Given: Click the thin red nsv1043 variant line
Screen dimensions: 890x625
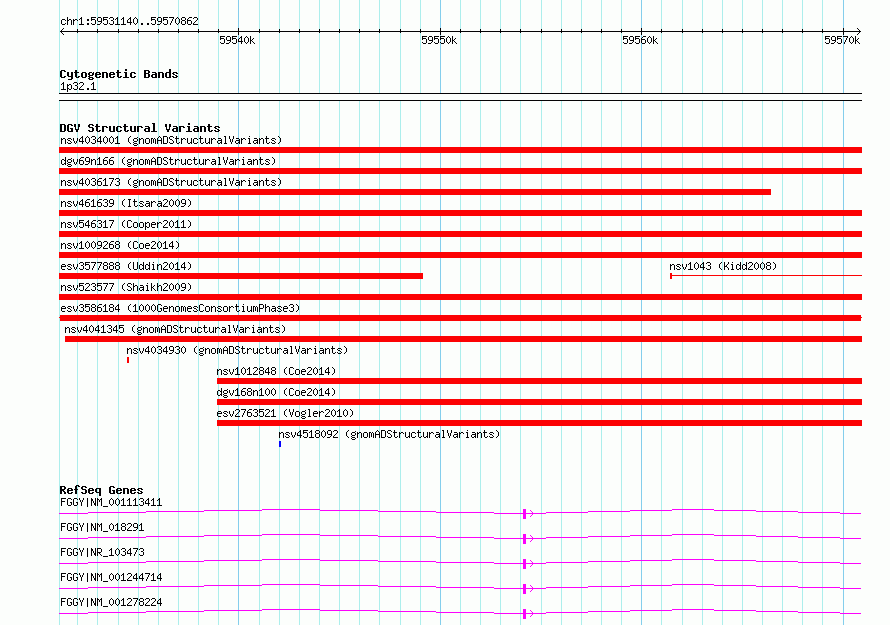Looking at the screenshot, I should tap(766, 276).
